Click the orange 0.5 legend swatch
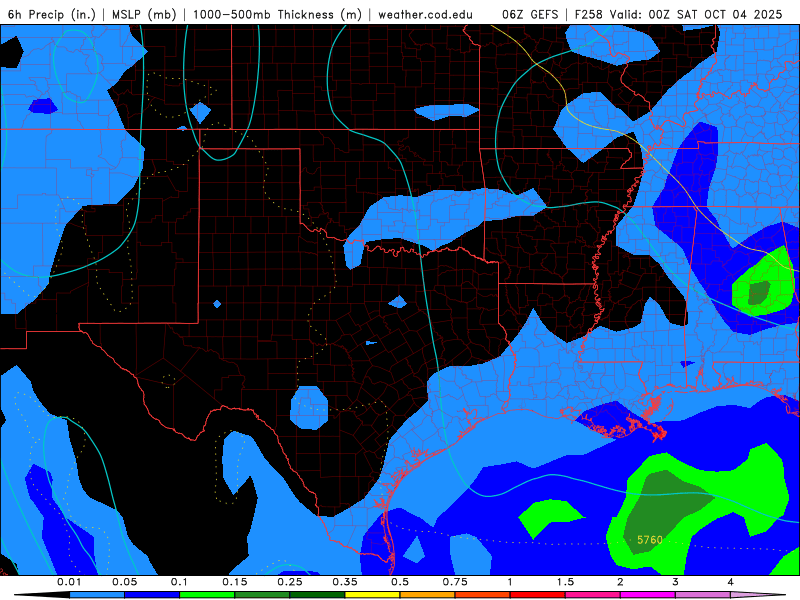 [x=428, y=595]
